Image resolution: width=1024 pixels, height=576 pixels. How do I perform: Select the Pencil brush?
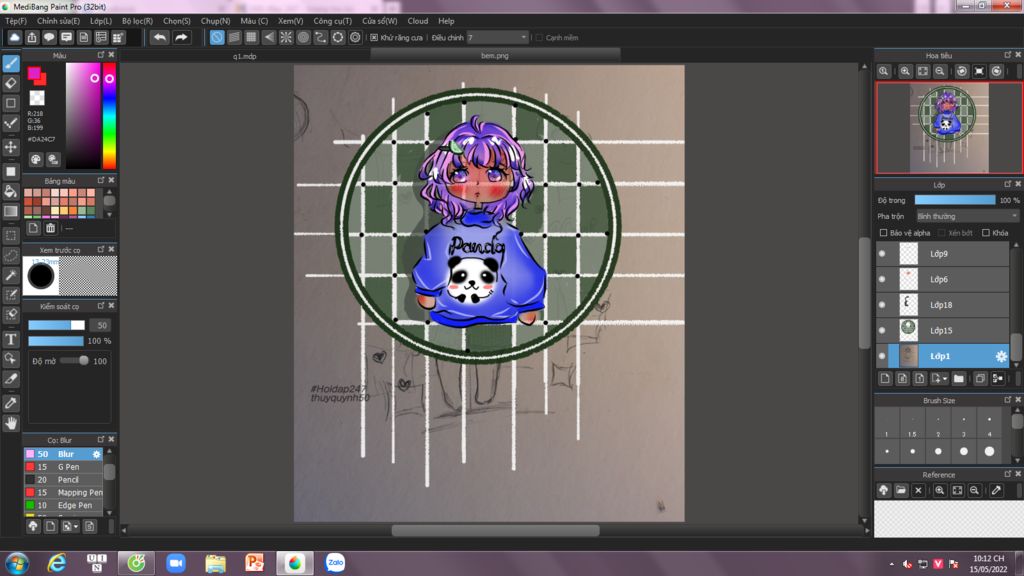(63, 479)
